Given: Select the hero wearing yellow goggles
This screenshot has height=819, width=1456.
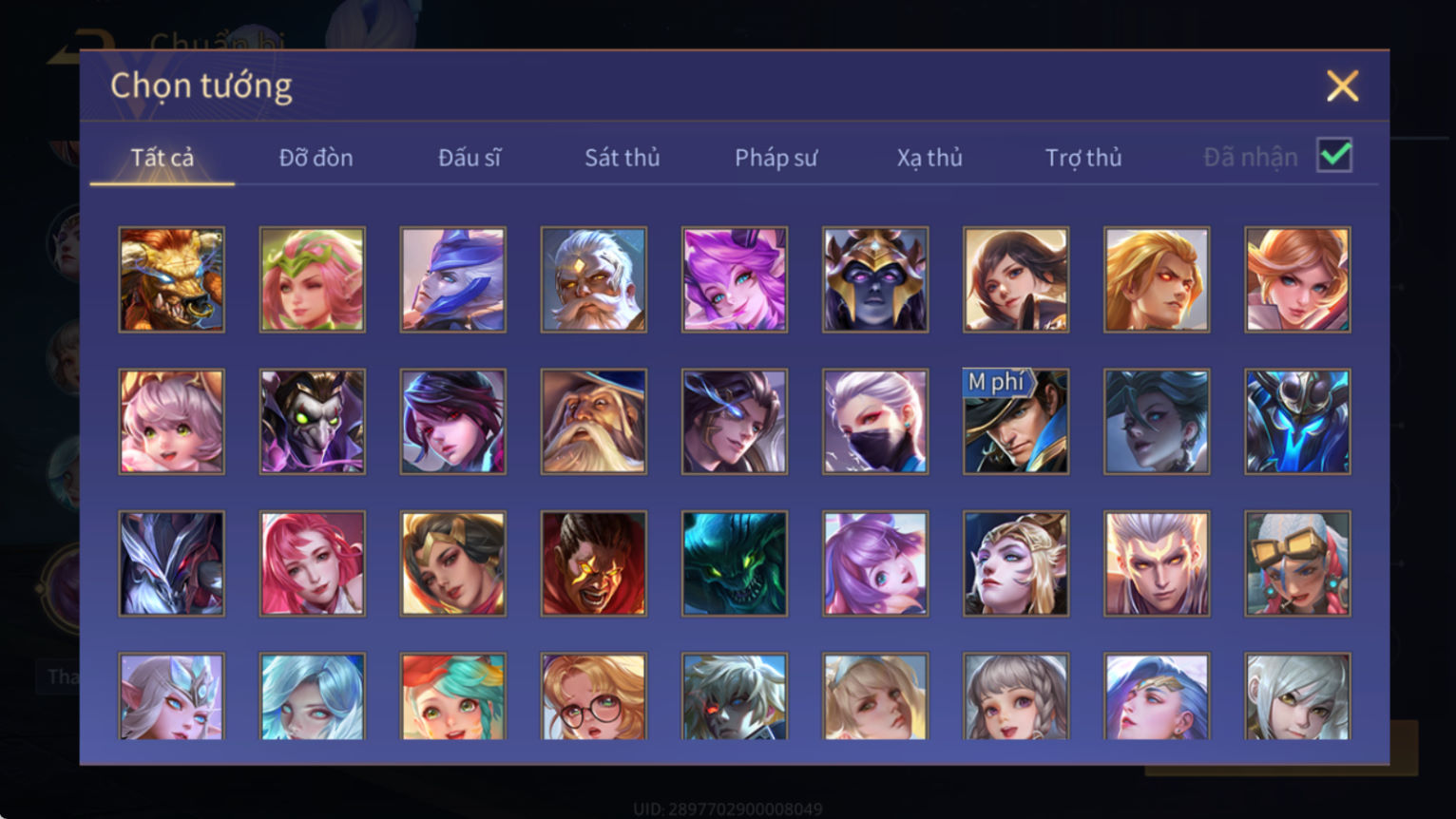Looking at the screenshot, I should [x=1297, y=564].
